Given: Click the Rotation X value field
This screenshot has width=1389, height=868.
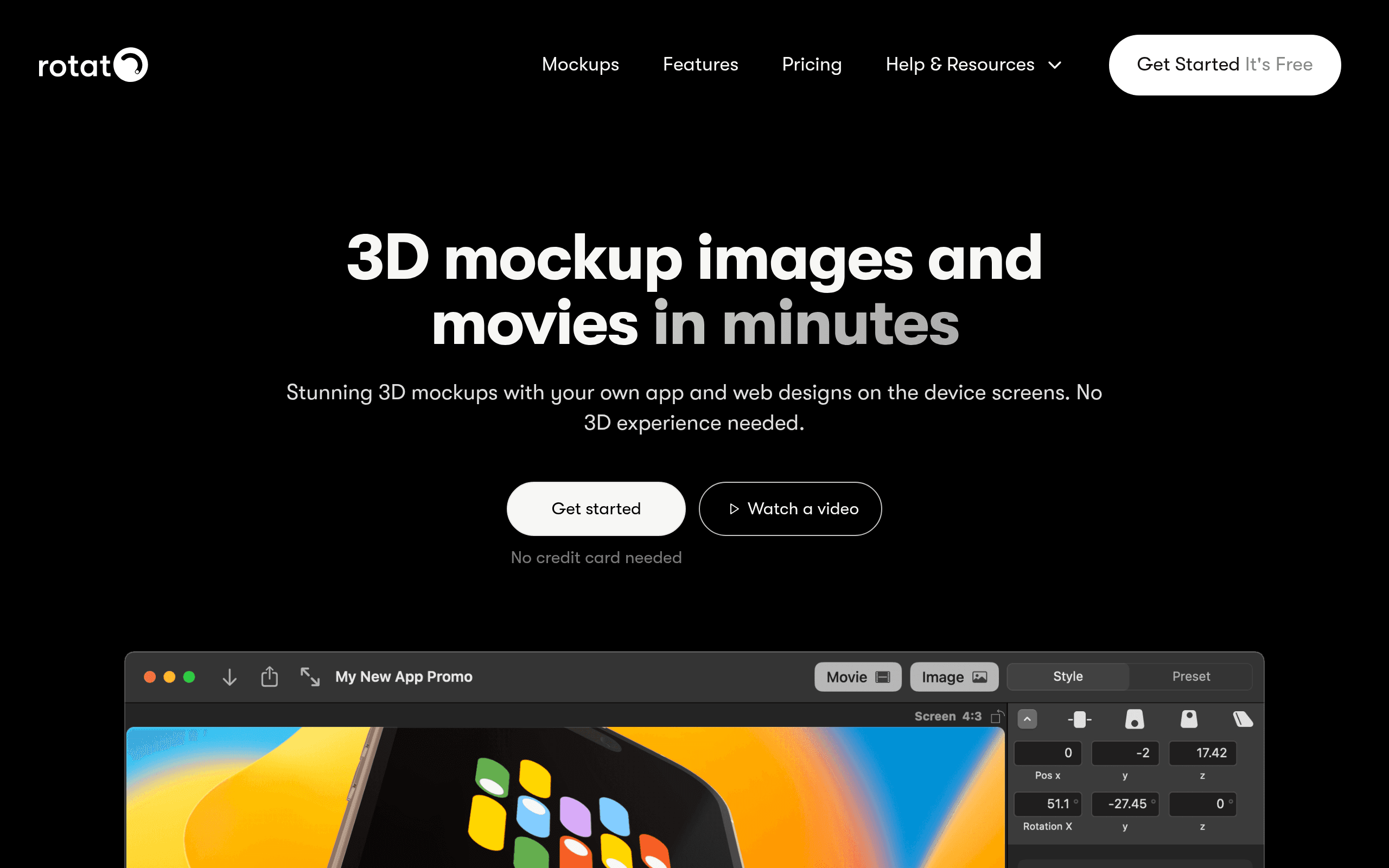Looking at the screenshot, I should coord(1048,803).
